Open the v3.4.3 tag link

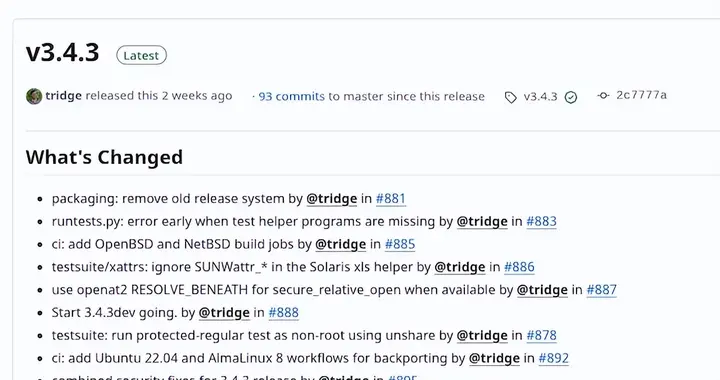pos(540,97)
